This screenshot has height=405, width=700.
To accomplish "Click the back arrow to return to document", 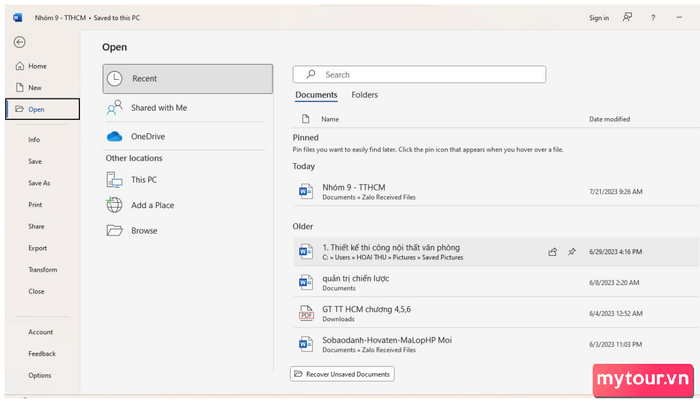I will click(x=19, y=42).
